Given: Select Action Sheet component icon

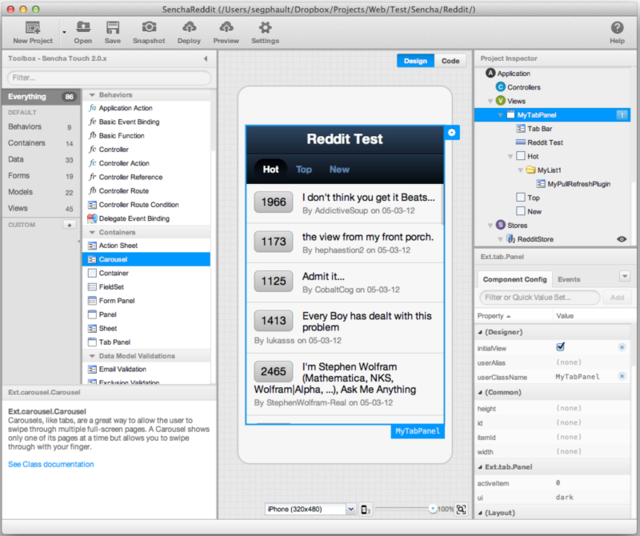Looking at the screenshot, I should pyautogui.click(x=93, y=245).
